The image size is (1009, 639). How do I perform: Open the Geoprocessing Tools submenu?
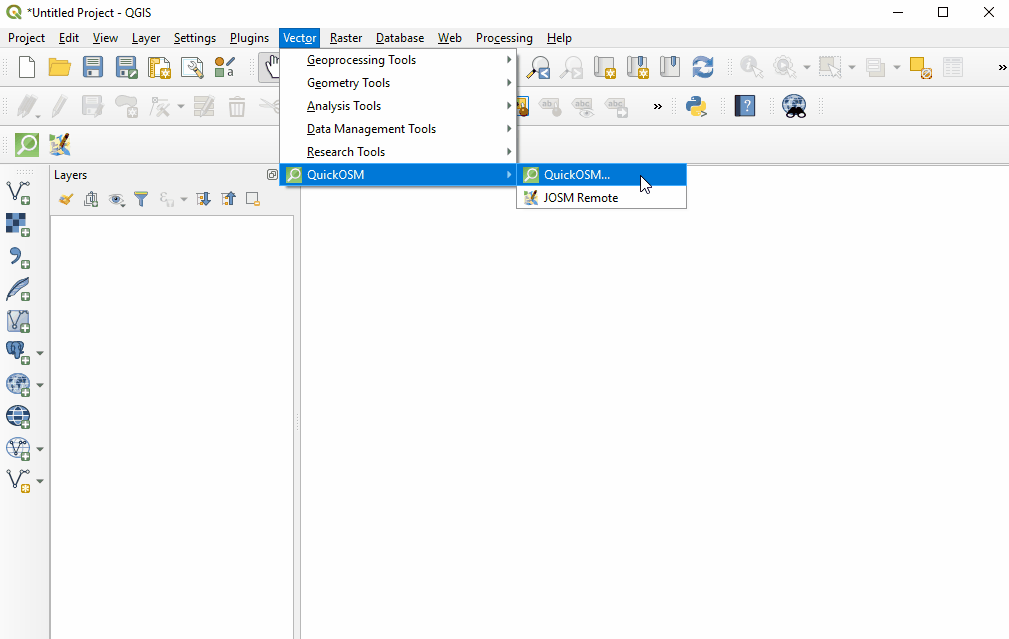[x=398, y=60]
